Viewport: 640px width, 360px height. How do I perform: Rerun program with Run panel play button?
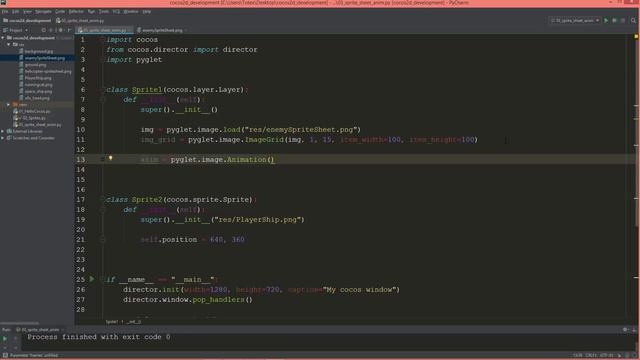5,338
